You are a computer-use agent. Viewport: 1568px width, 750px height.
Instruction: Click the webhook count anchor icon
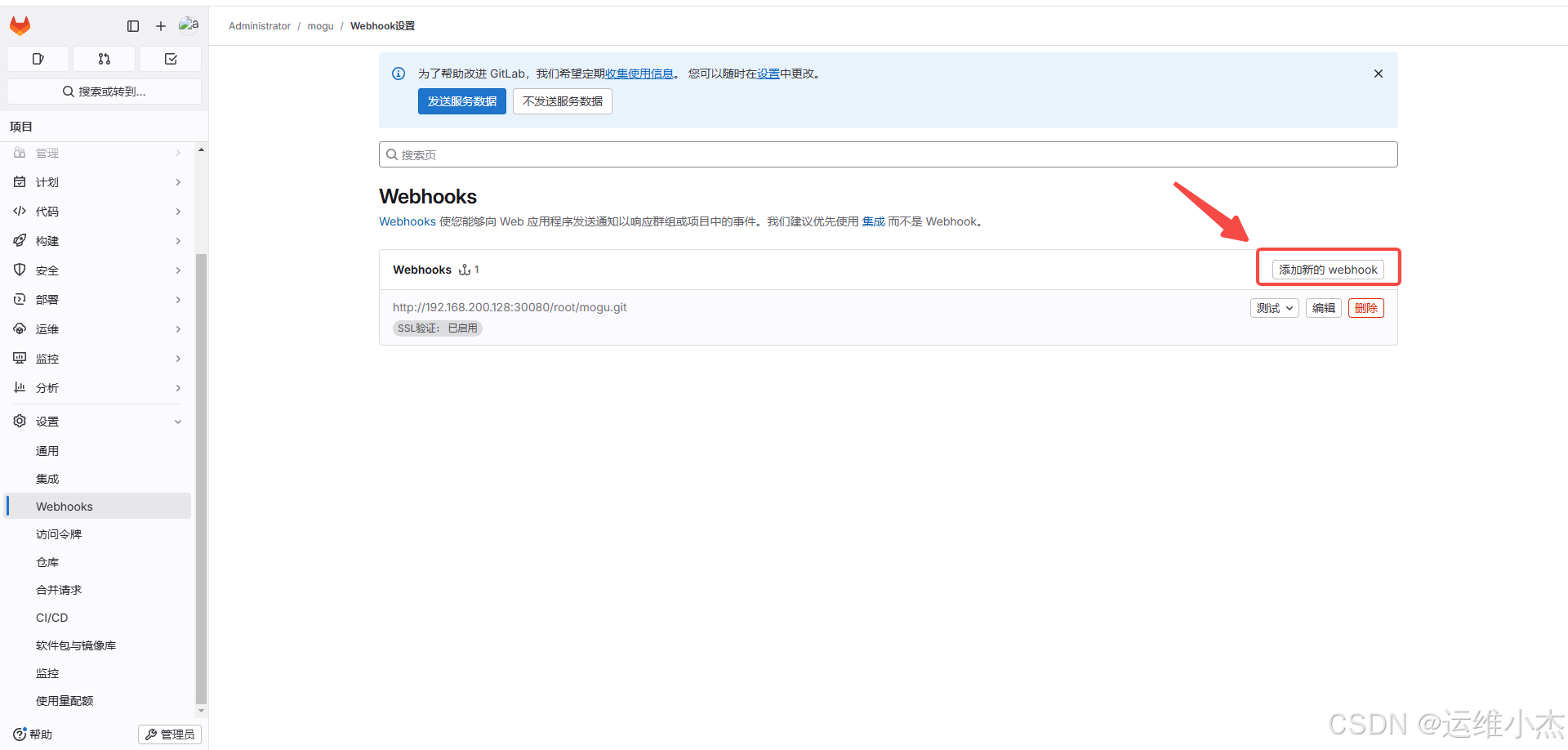(x=465, y=270)
